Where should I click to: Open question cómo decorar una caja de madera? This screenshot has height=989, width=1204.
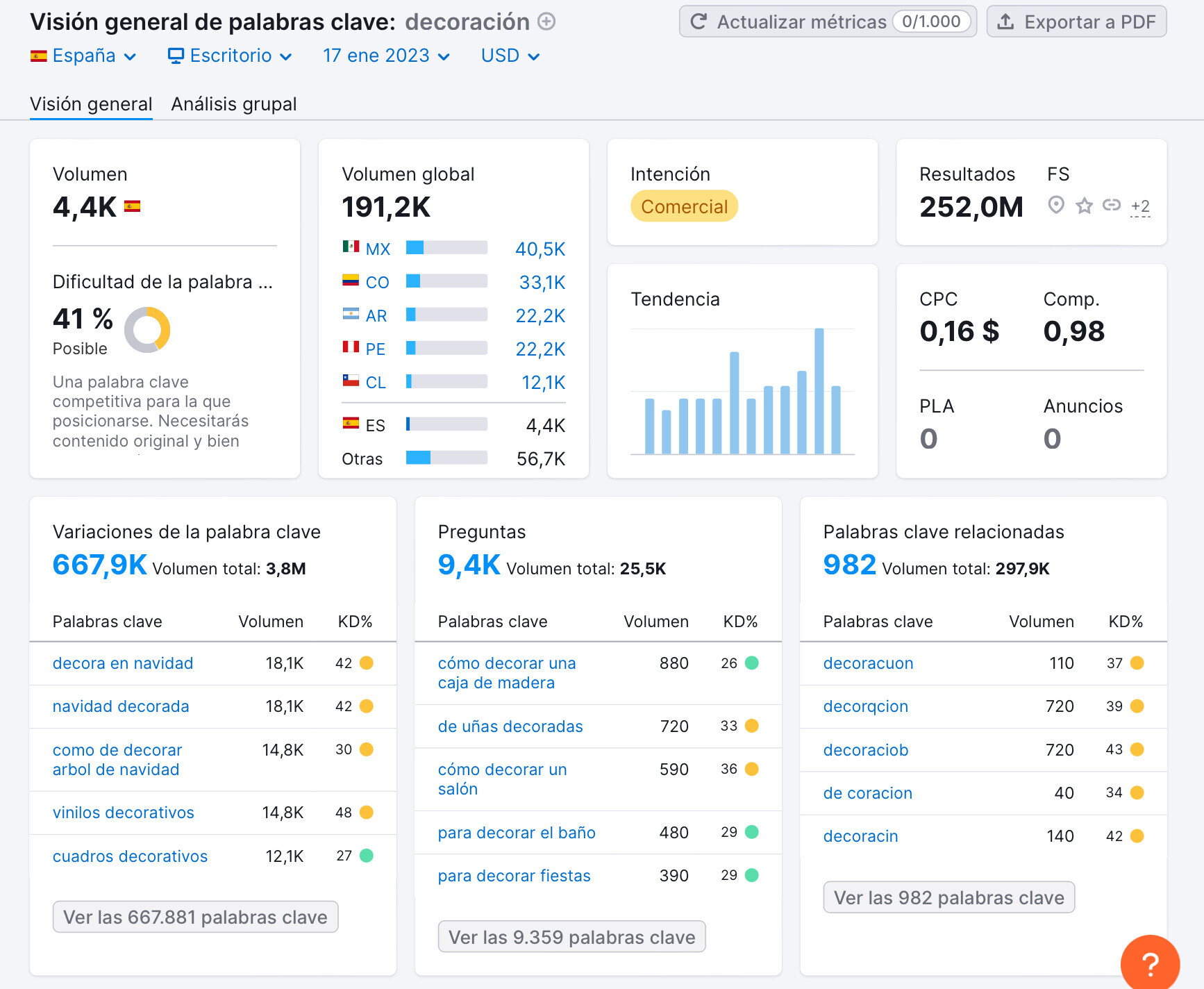[507, 673]
